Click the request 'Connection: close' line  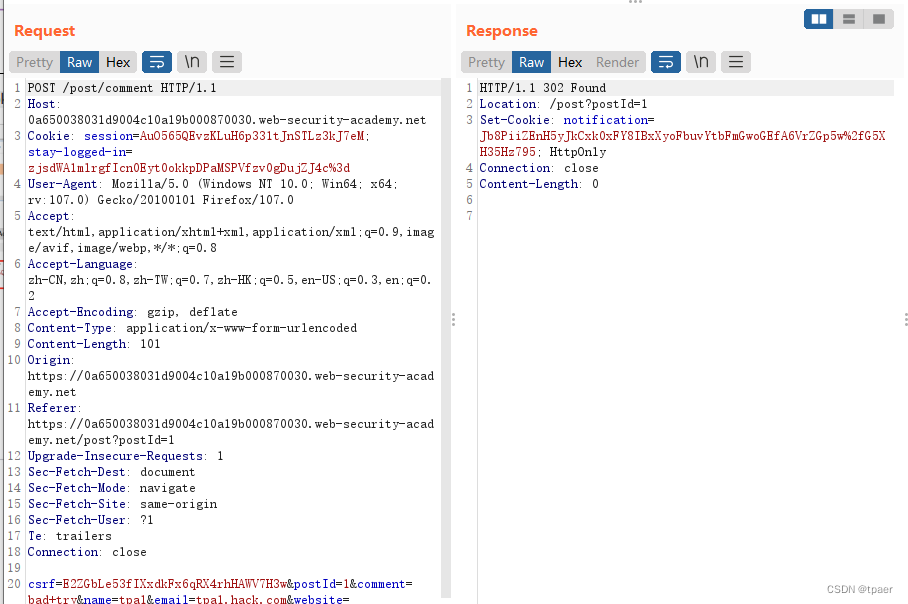point(87,552)
